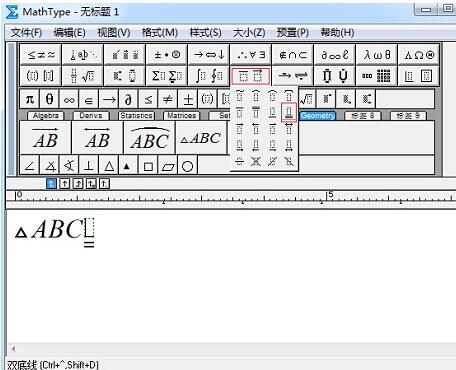Open lowercase Greek letters palette (λωθ)

(x=377, y=55)
